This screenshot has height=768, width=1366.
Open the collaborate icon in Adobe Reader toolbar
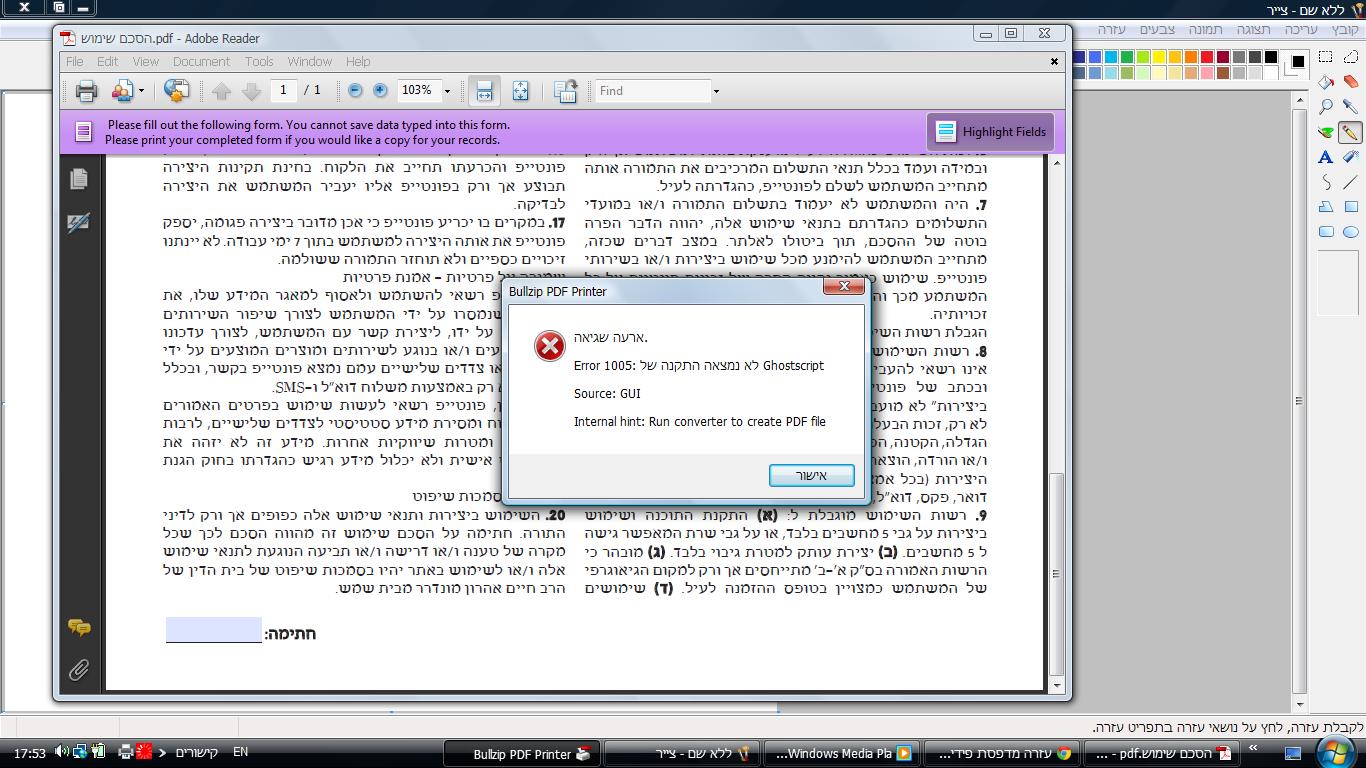click(x=122, y=91)
